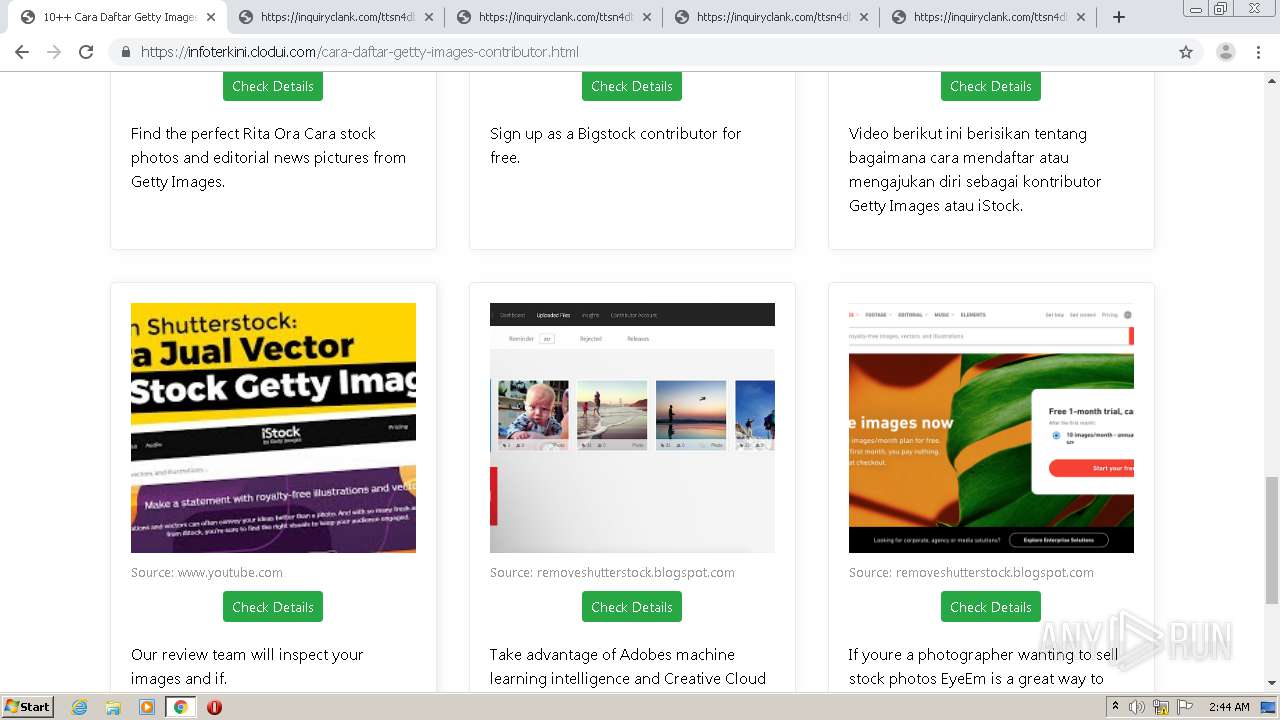Switch to the fourth tab inquiryclank.com
The image size is (1280, 720).
771,17
